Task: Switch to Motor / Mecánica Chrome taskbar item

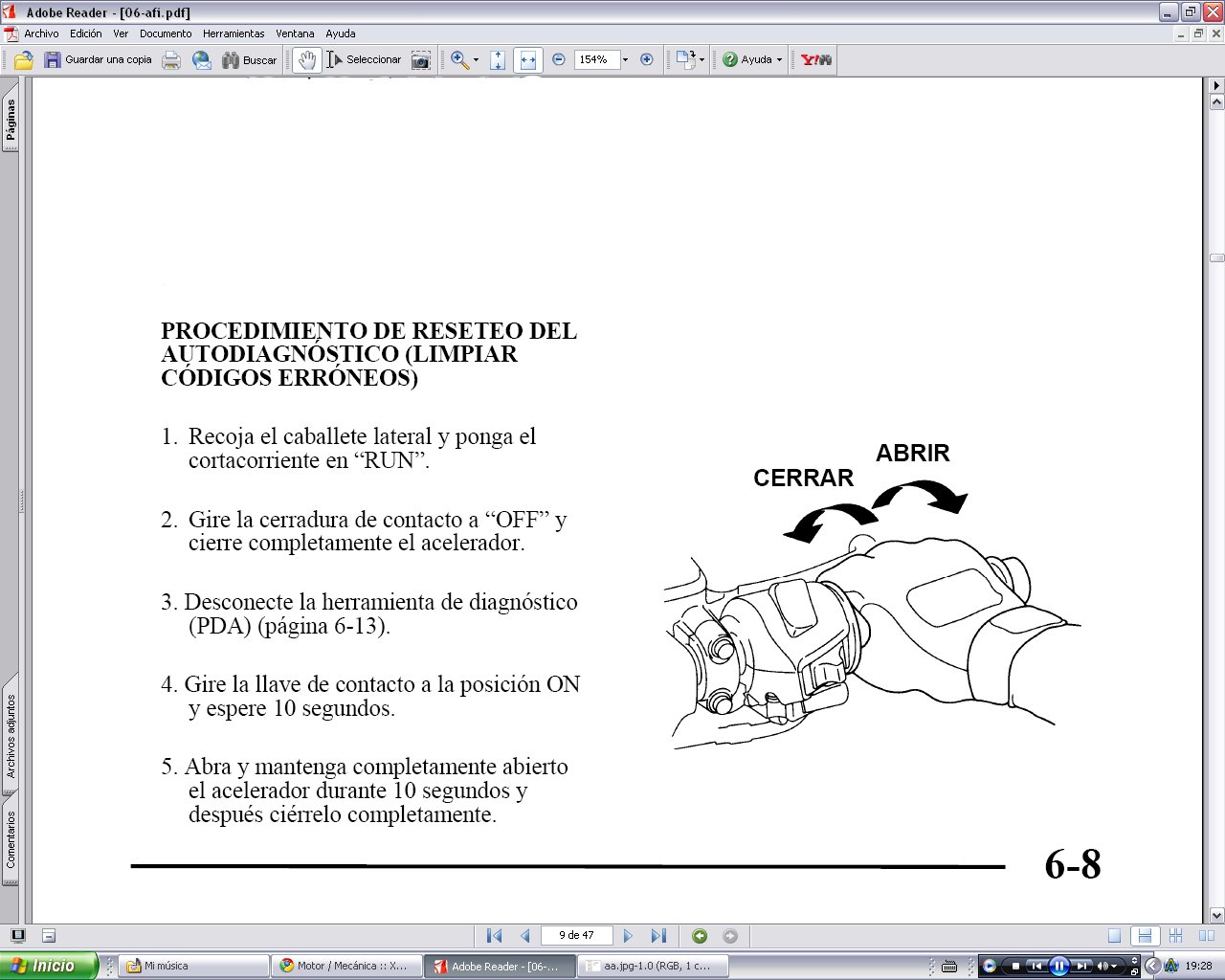Action: click(346, 966)
